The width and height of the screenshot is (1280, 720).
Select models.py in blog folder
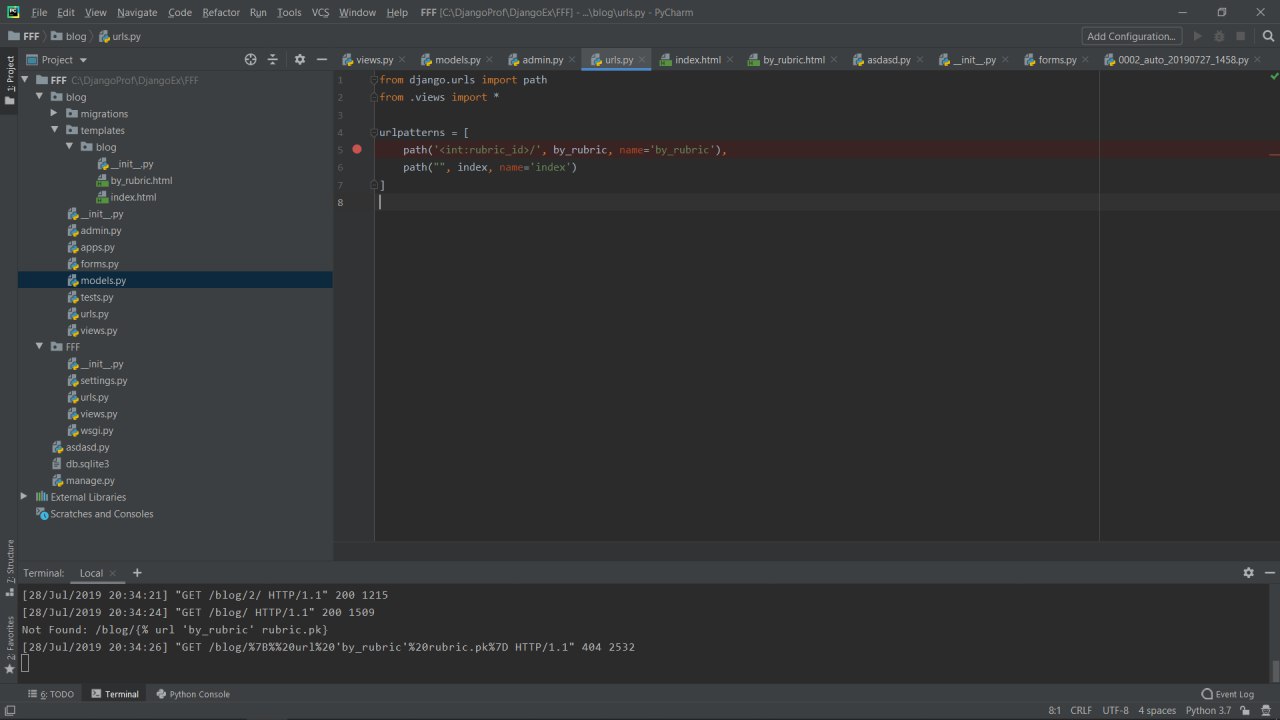pyautogui.click(x=103, y=281)
